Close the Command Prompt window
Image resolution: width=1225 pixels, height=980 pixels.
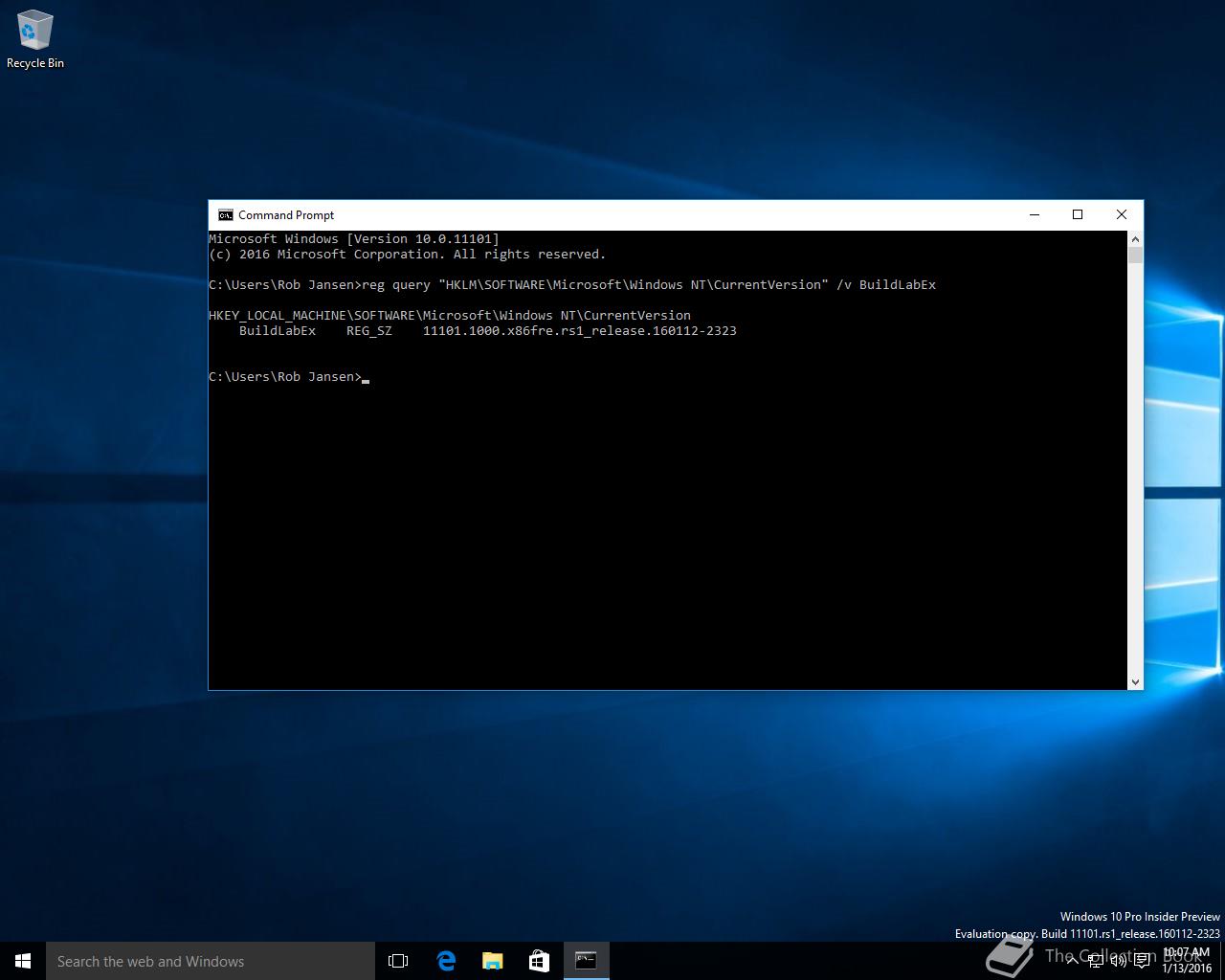[1122, 214]
